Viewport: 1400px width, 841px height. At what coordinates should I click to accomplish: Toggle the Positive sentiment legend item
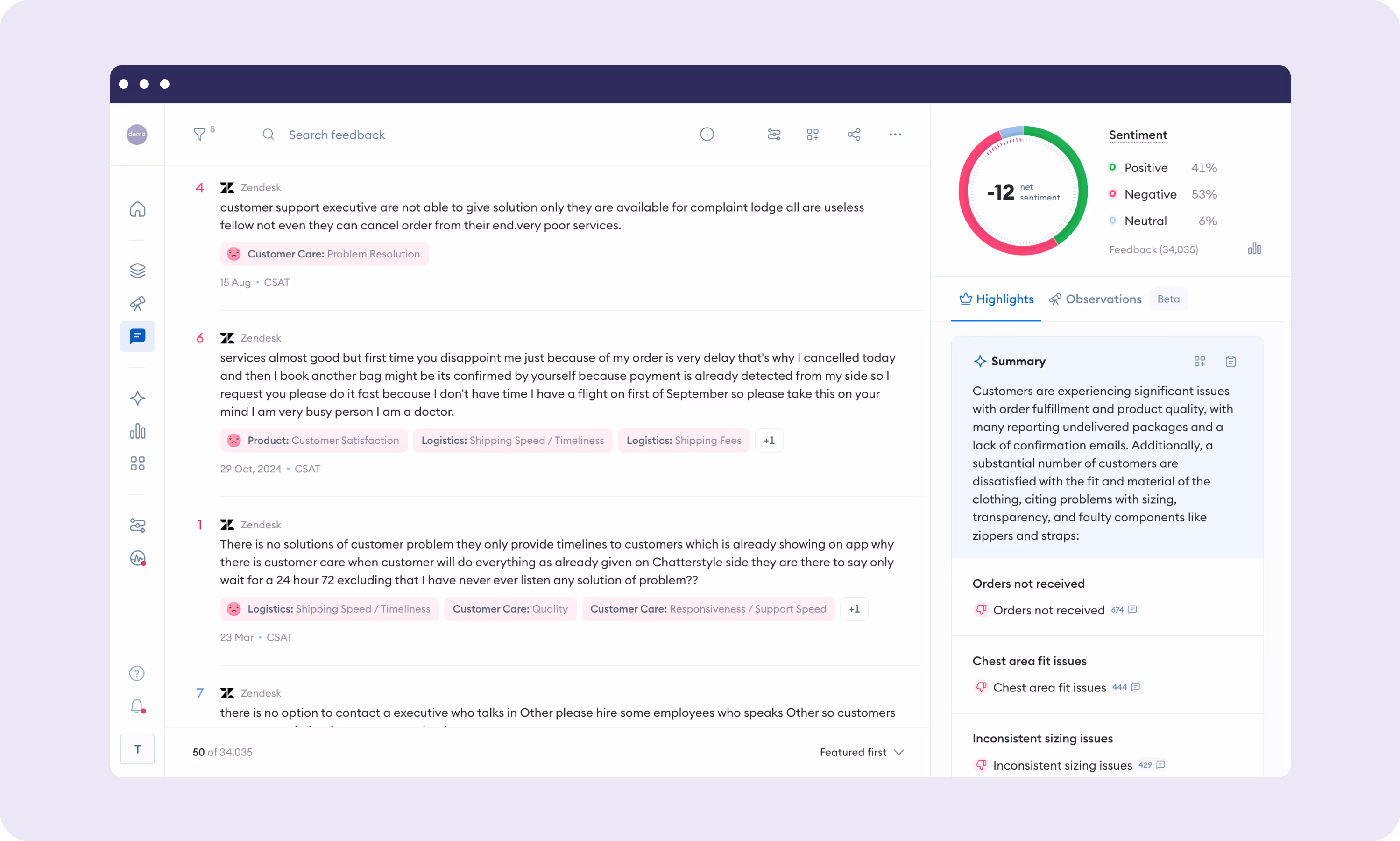1145,168
